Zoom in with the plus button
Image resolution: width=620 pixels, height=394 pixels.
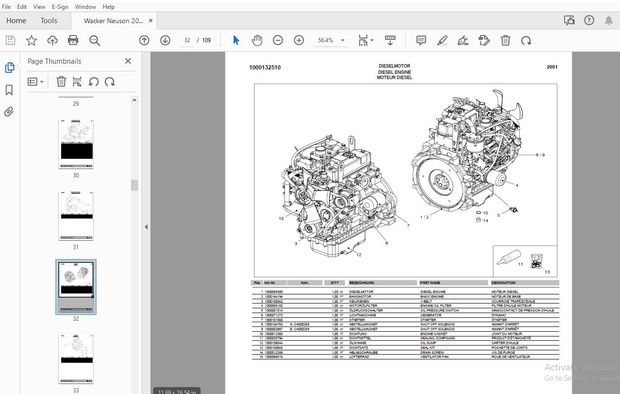(299, 40)
